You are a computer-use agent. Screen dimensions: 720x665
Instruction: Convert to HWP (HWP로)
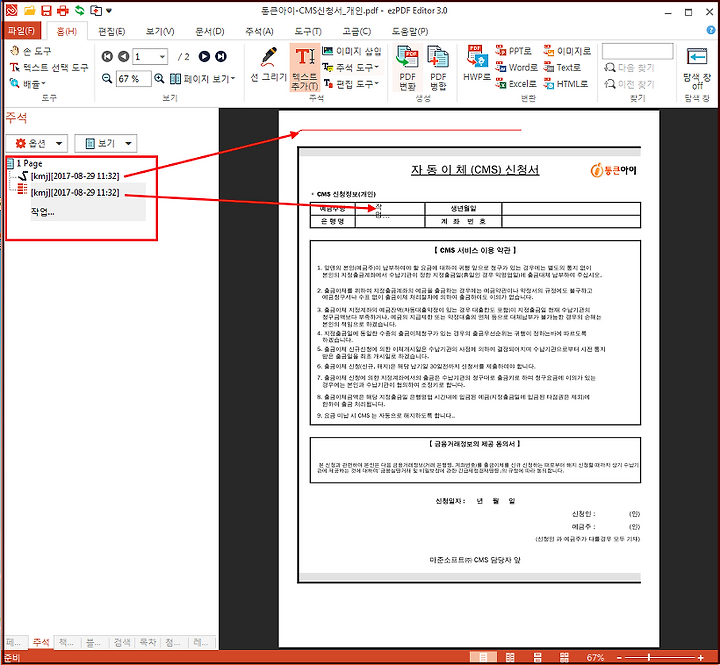(x=477, y=63)
